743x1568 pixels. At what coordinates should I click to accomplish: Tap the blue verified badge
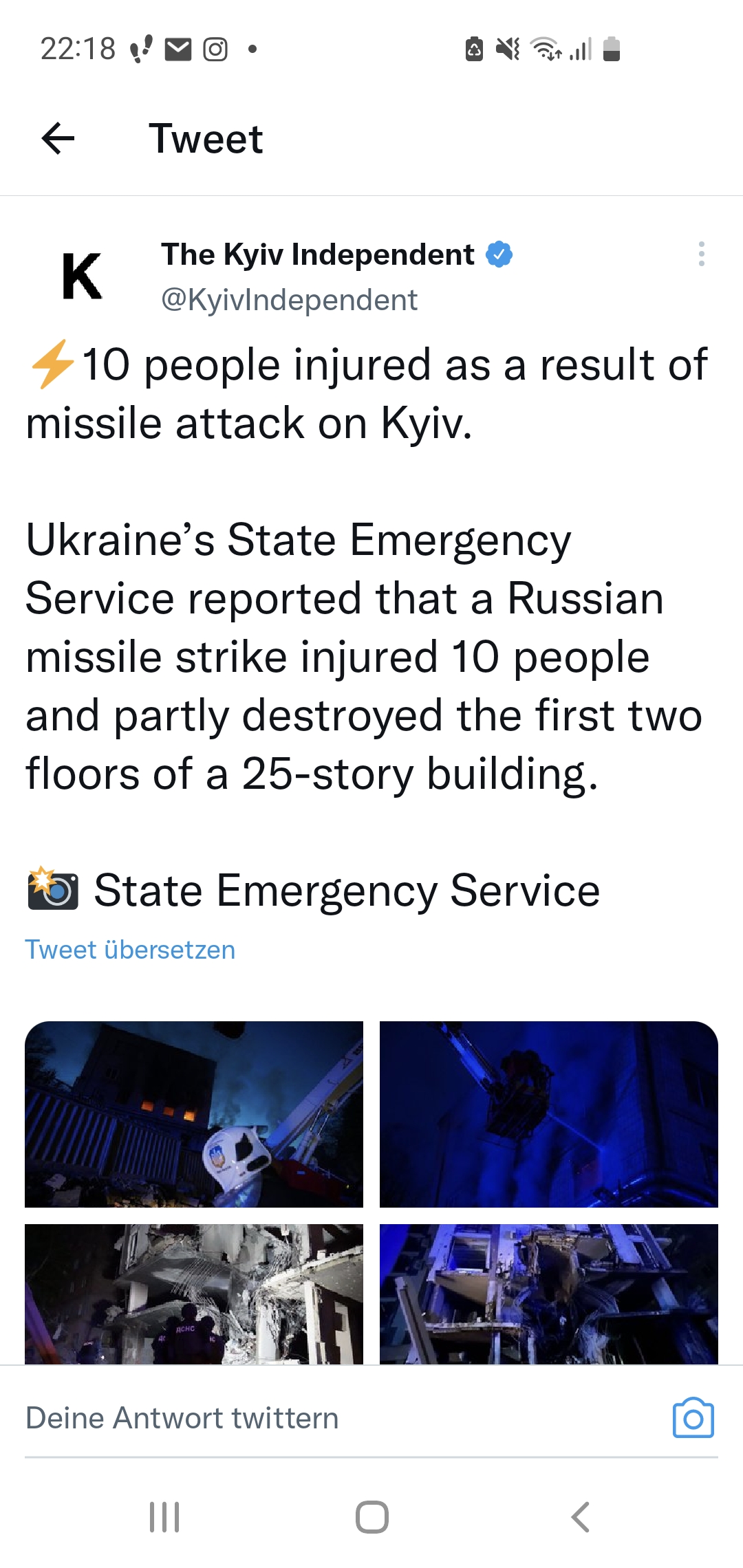click(x=499, y=254)
